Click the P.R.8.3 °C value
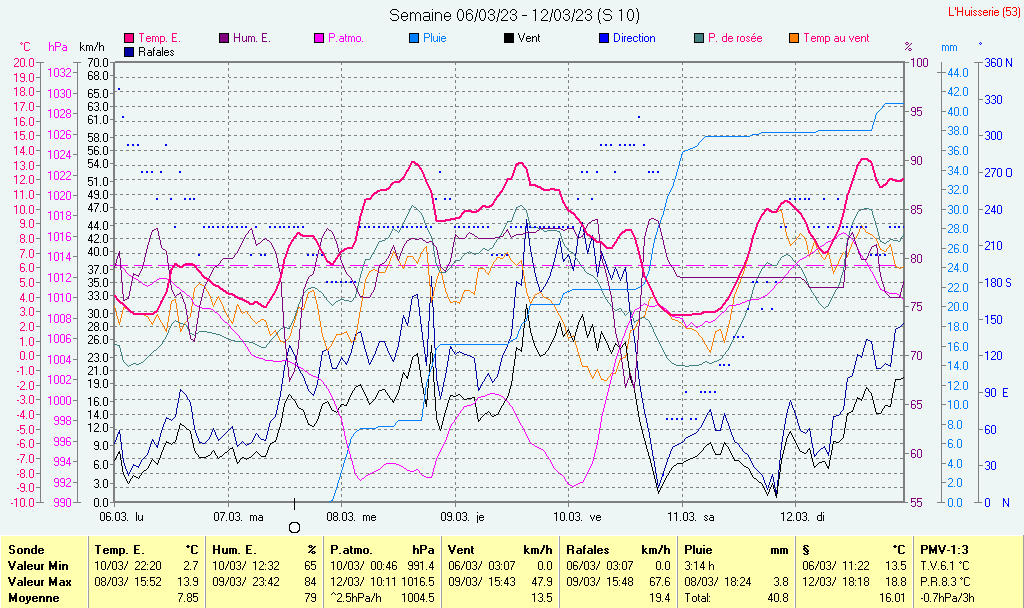Viewport: 1024px width, 608px height. (946, 581)
